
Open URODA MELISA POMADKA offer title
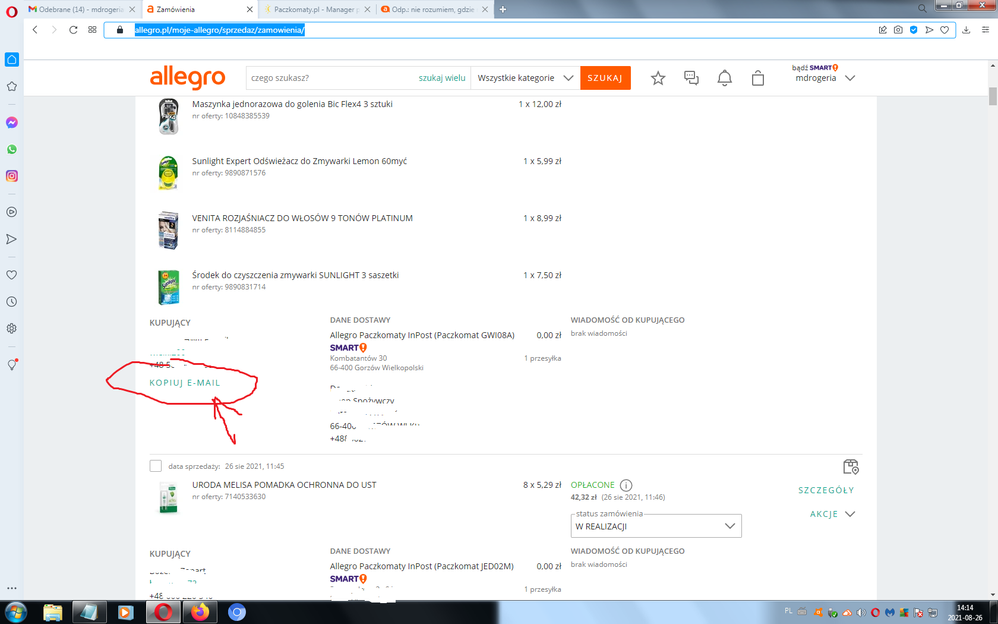click(x=284, y=485)
